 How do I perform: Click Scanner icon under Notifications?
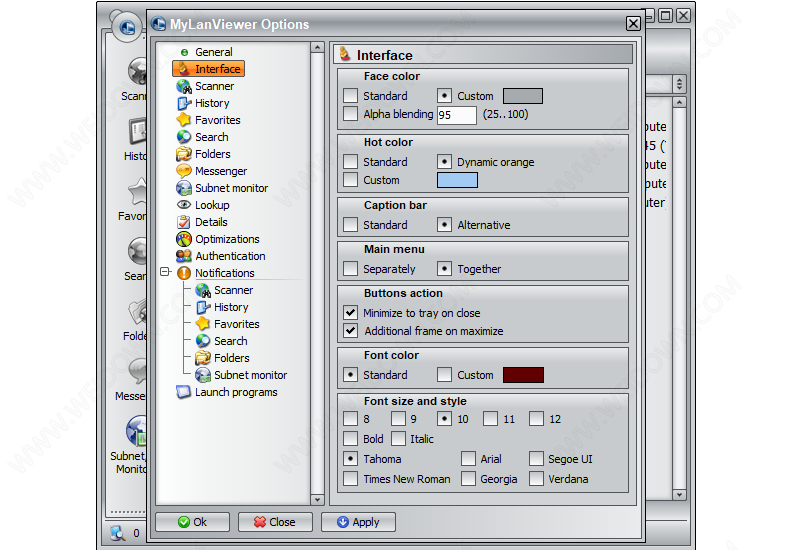203,291
